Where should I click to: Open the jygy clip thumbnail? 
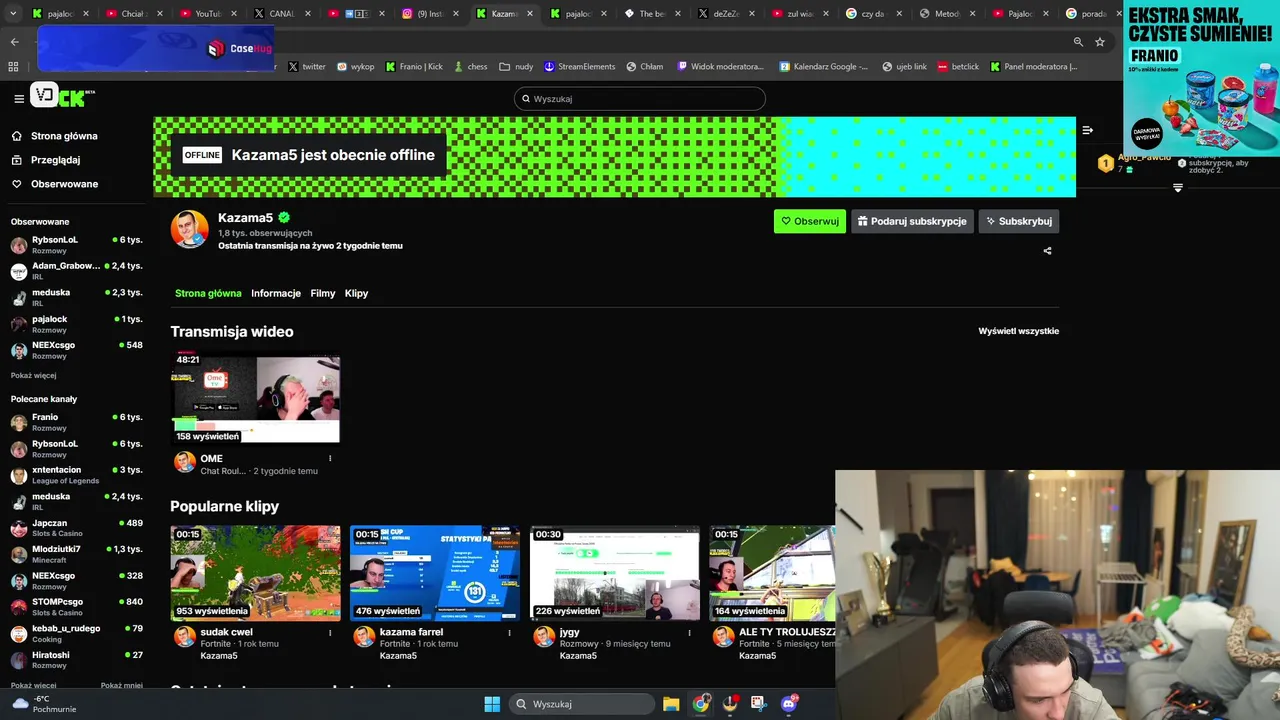pos(615,573)
